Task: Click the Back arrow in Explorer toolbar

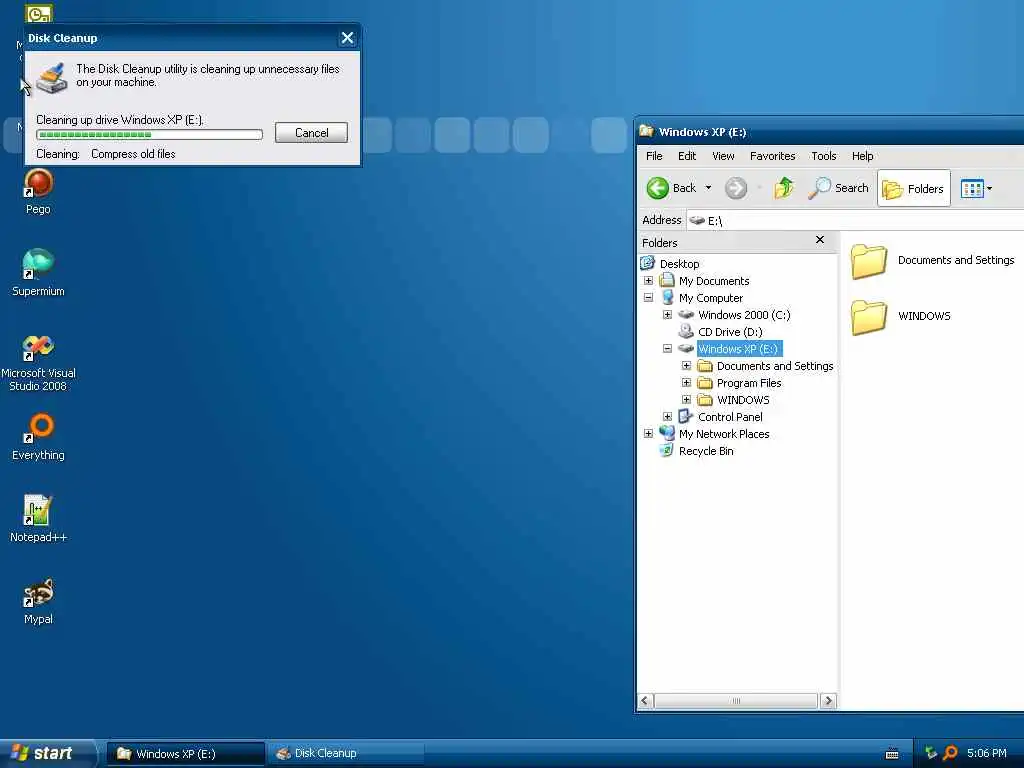Action: [x=671, y=188]
